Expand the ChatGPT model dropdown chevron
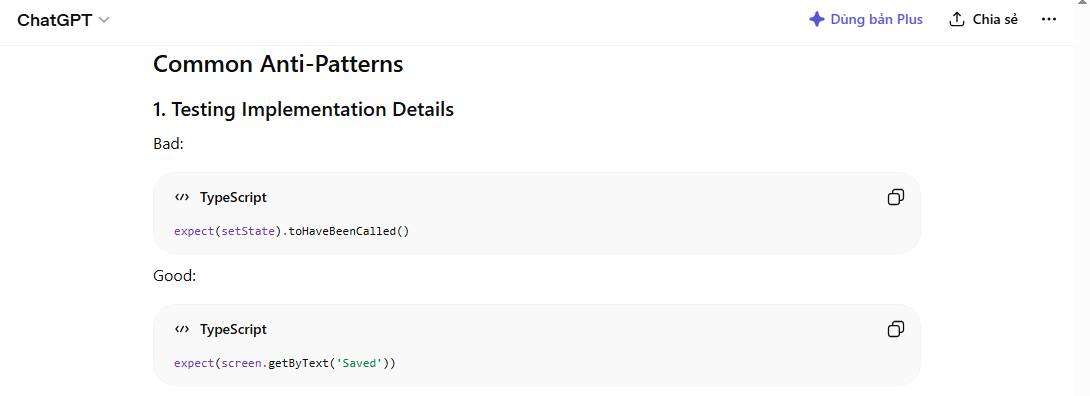The image size is (1090, 396). pos(104,20)
